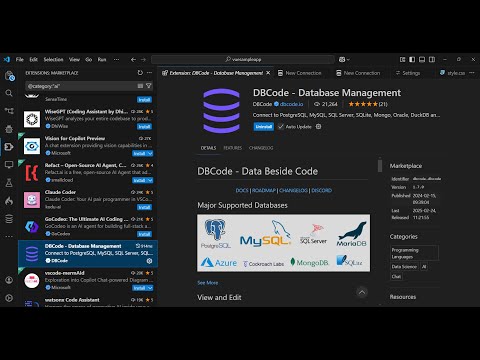Viewport: 480px width, 360px height.
Task: Open the DBCode database icon in activity bar
Action: [x=9, y=219]
